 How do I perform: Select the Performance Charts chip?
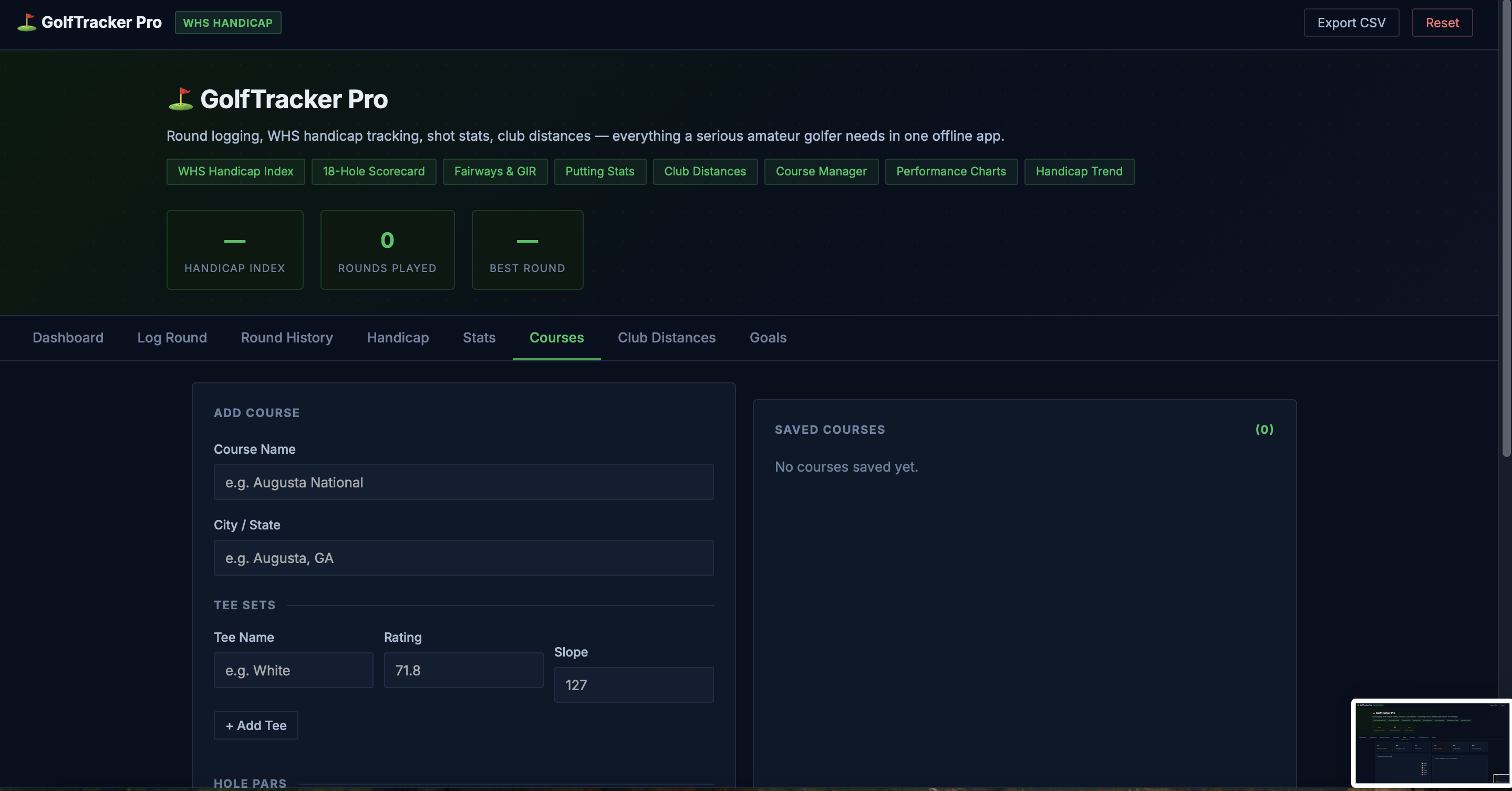click(951, 171)
